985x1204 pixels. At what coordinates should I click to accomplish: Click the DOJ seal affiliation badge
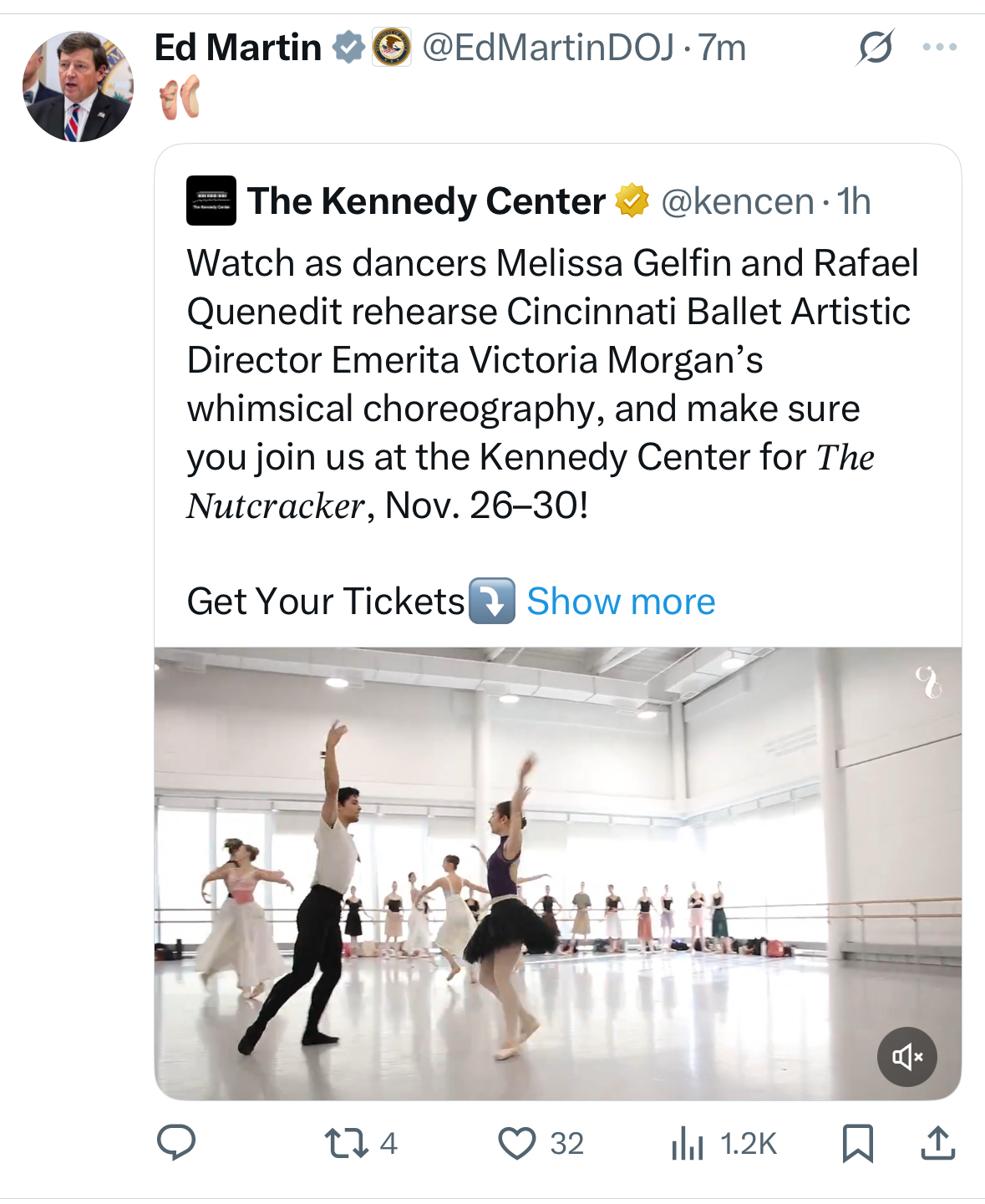point(391,48)
